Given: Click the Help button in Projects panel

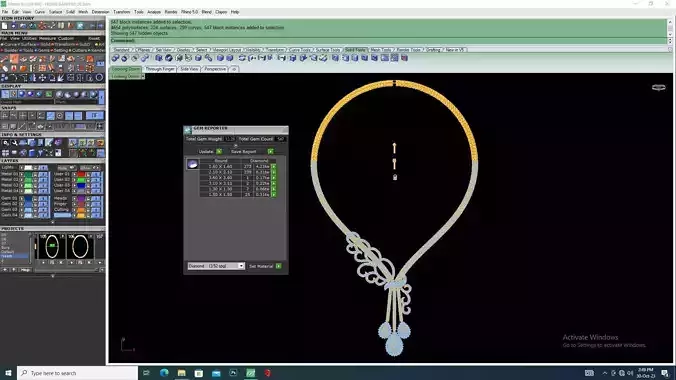Looking at the screenshot, I should pyautogui.click(x=25, y=270).
